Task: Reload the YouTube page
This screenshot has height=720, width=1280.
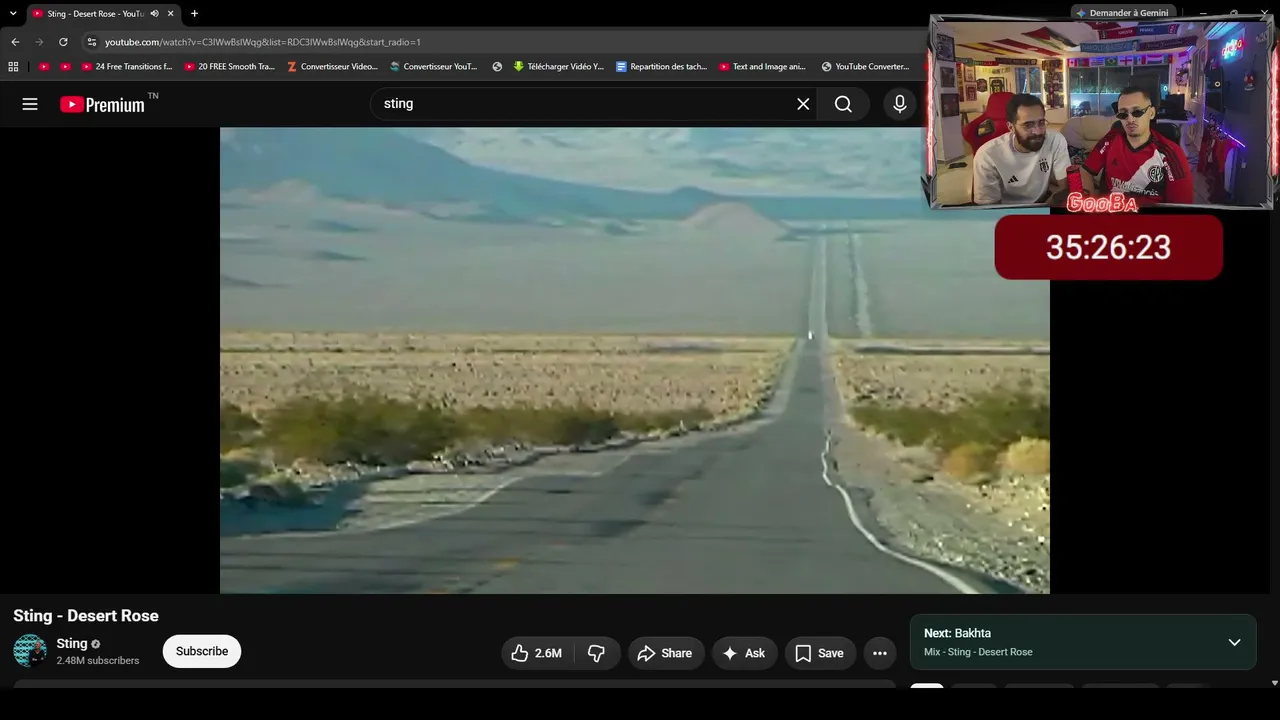Action: pyautogui.click(x=63, y=42)
